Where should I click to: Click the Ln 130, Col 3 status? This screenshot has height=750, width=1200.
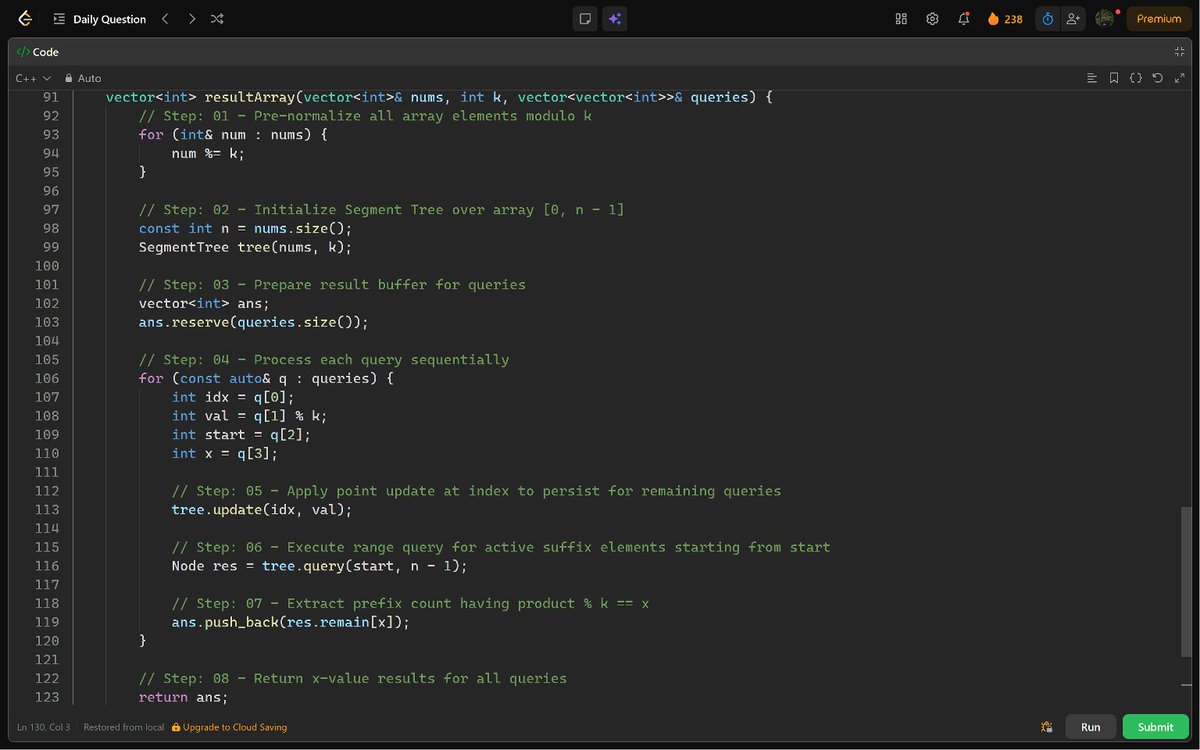(44, 727)
